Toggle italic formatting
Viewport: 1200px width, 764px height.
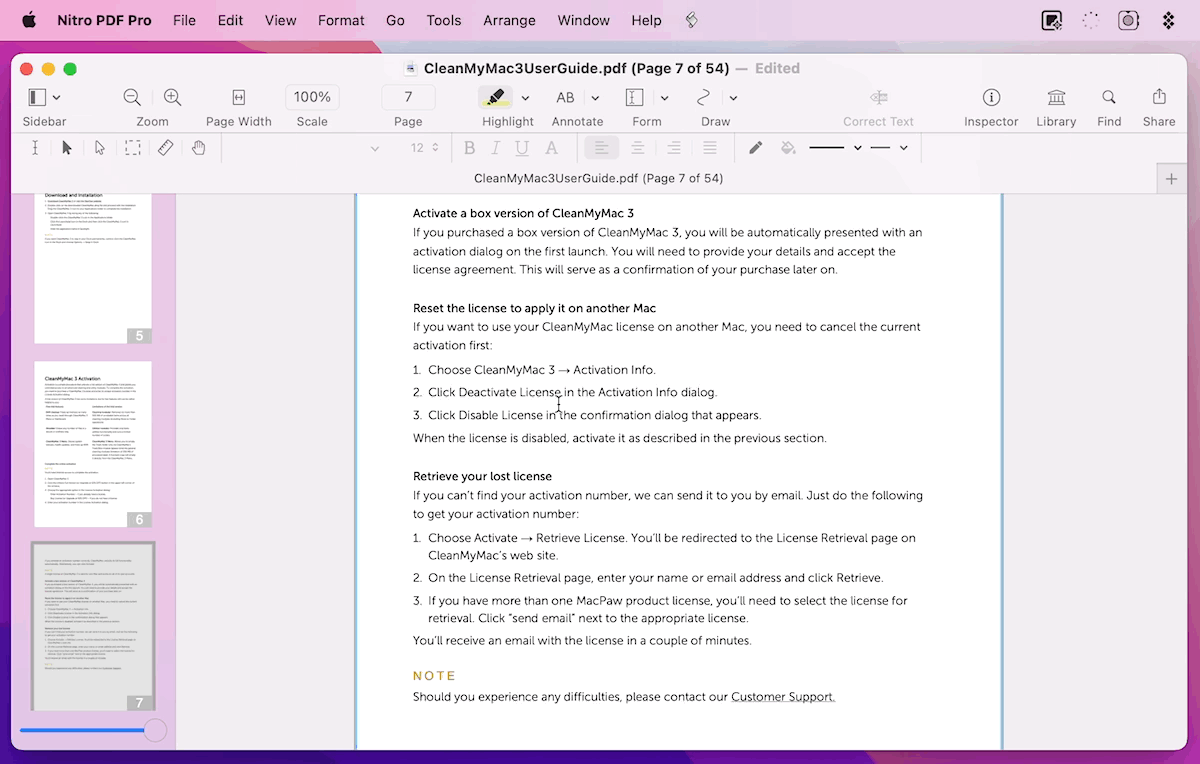[495, 148]
